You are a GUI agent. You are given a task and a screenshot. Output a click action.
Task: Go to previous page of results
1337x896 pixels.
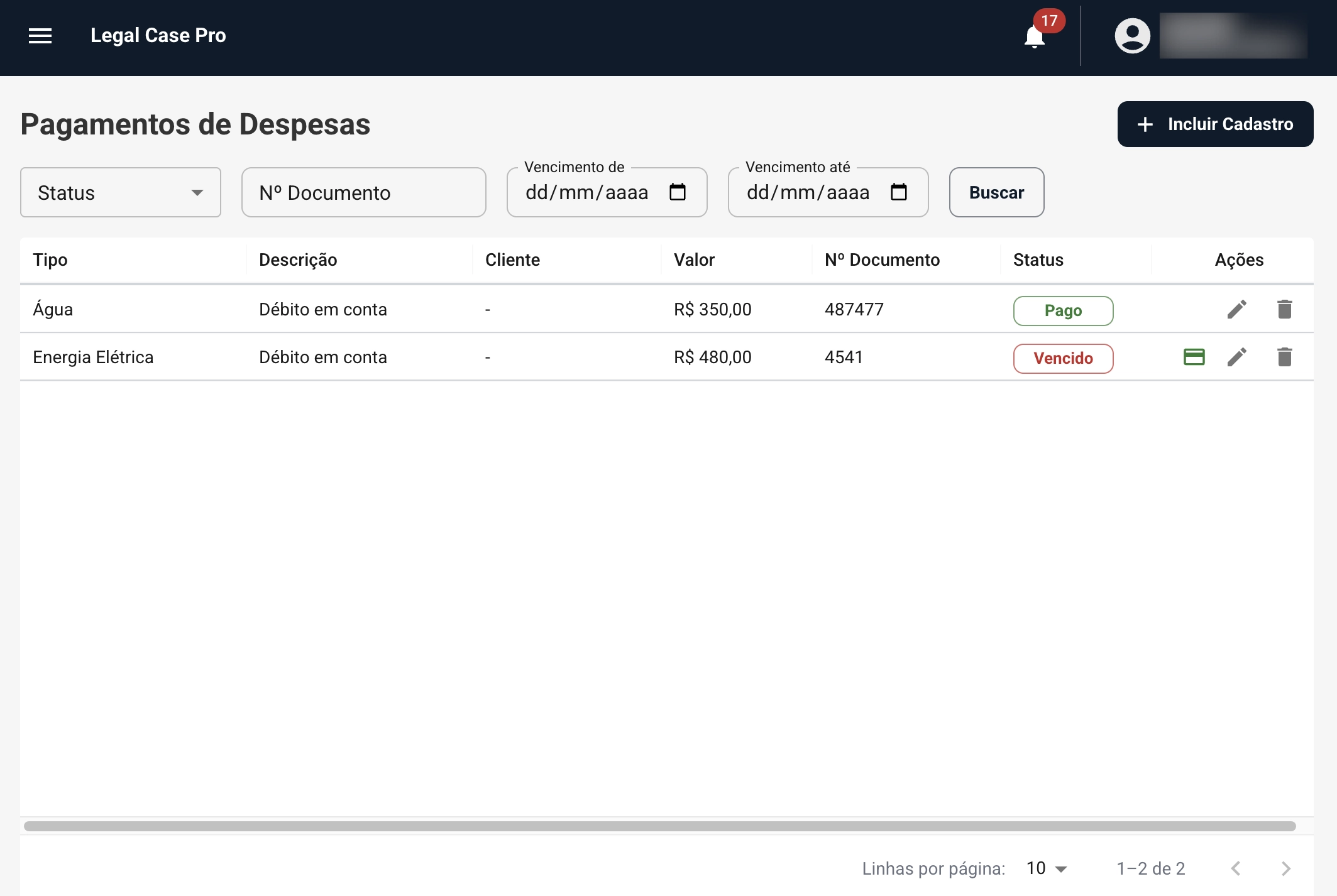tap(1236, 868)
